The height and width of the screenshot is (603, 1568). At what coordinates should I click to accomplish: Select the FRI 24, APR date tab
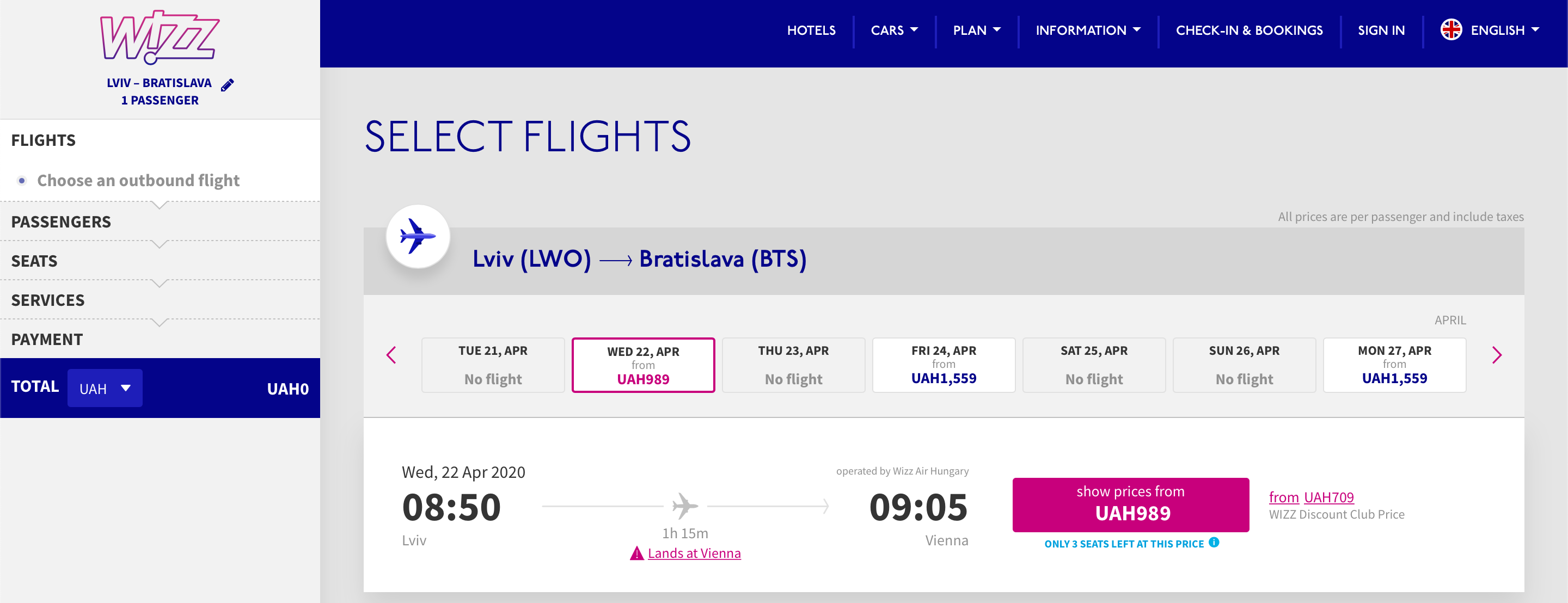pos(944,365)
